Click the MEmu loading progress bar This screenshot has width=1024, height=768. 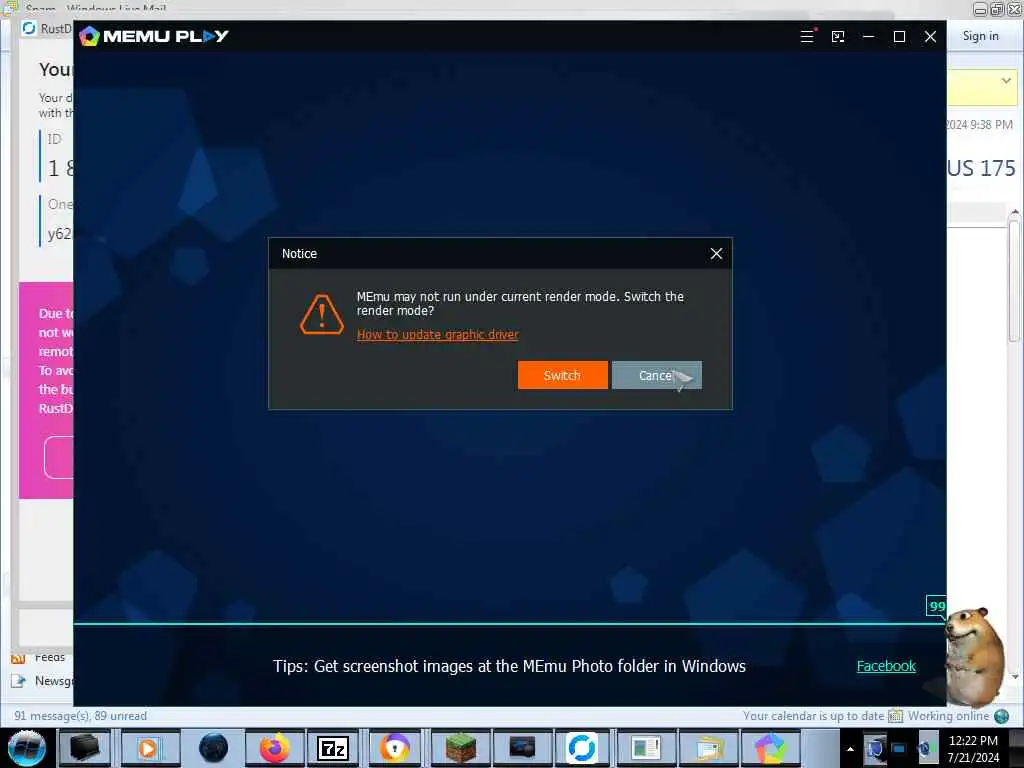click(x=509, y=624)
